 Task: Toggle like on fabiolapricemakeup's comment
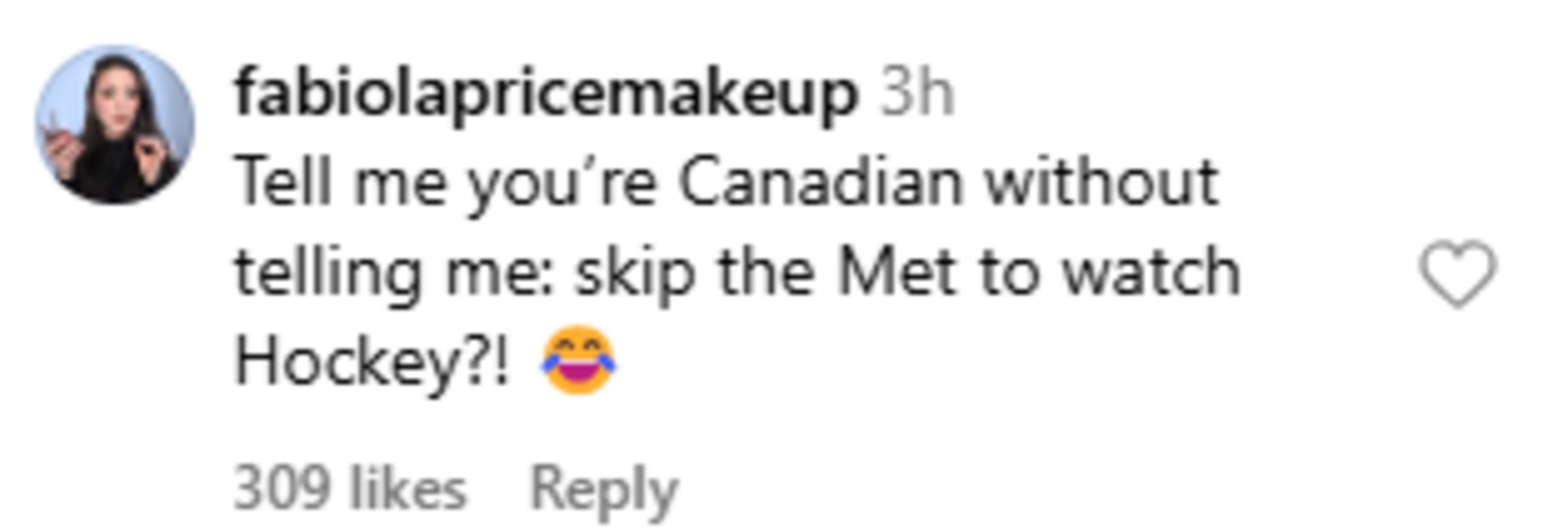click(1457, 273)
